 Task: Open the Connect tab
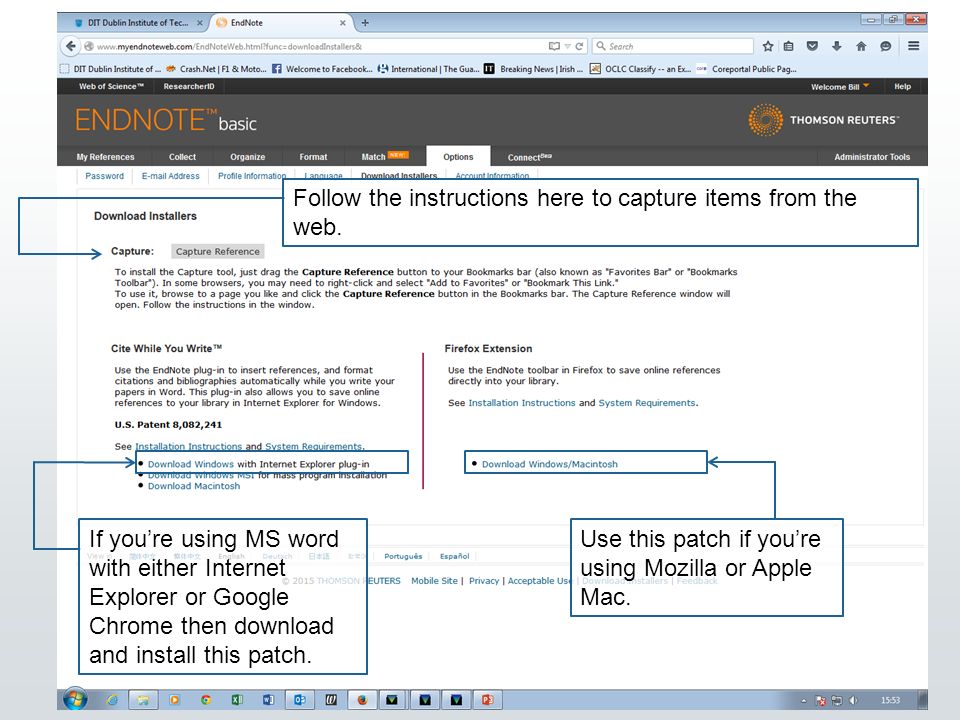coord(530,157)
